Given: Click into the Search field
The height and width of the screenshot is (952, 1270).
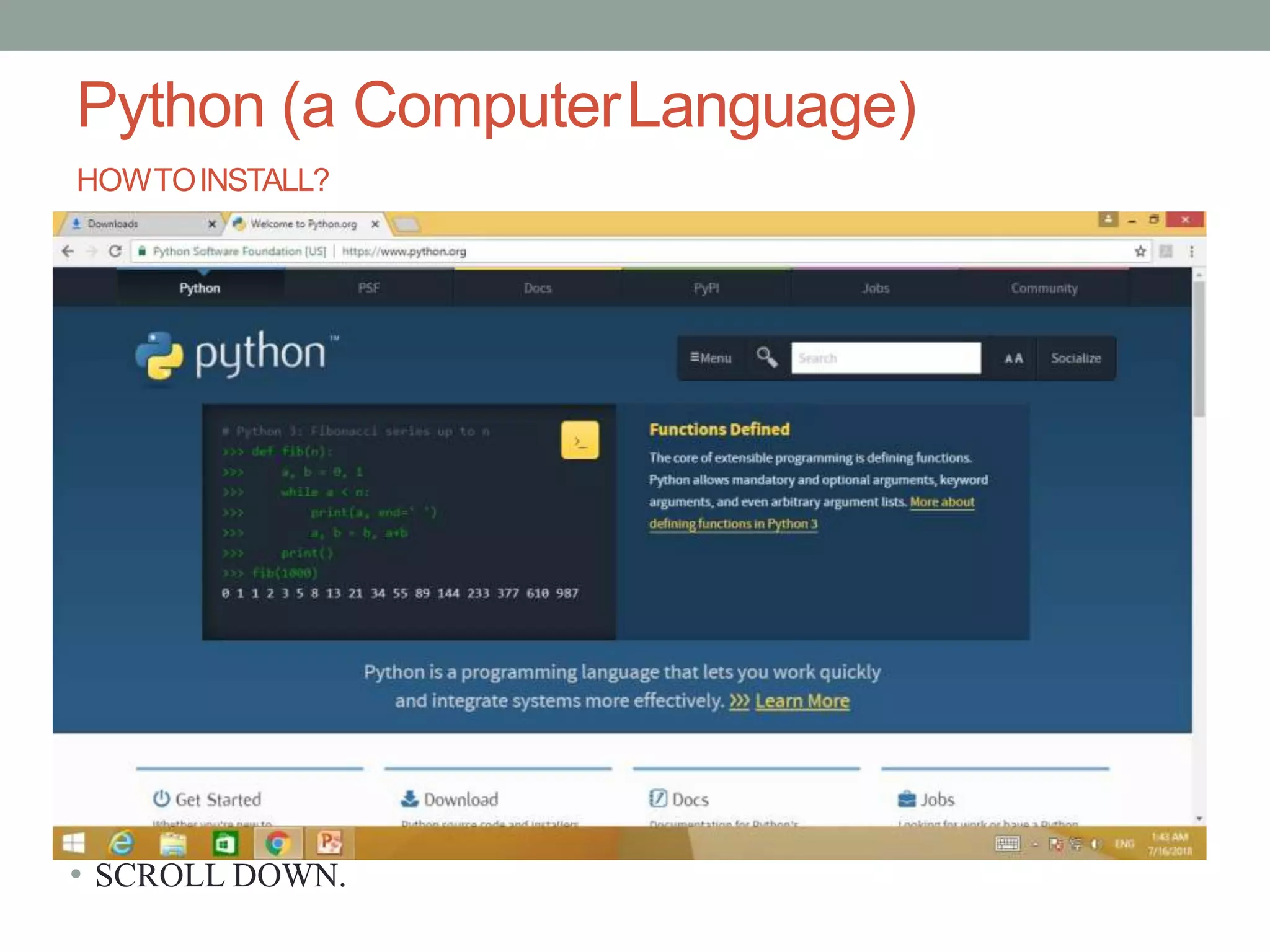Looking at the screenshot, I should tap(886, 358).
